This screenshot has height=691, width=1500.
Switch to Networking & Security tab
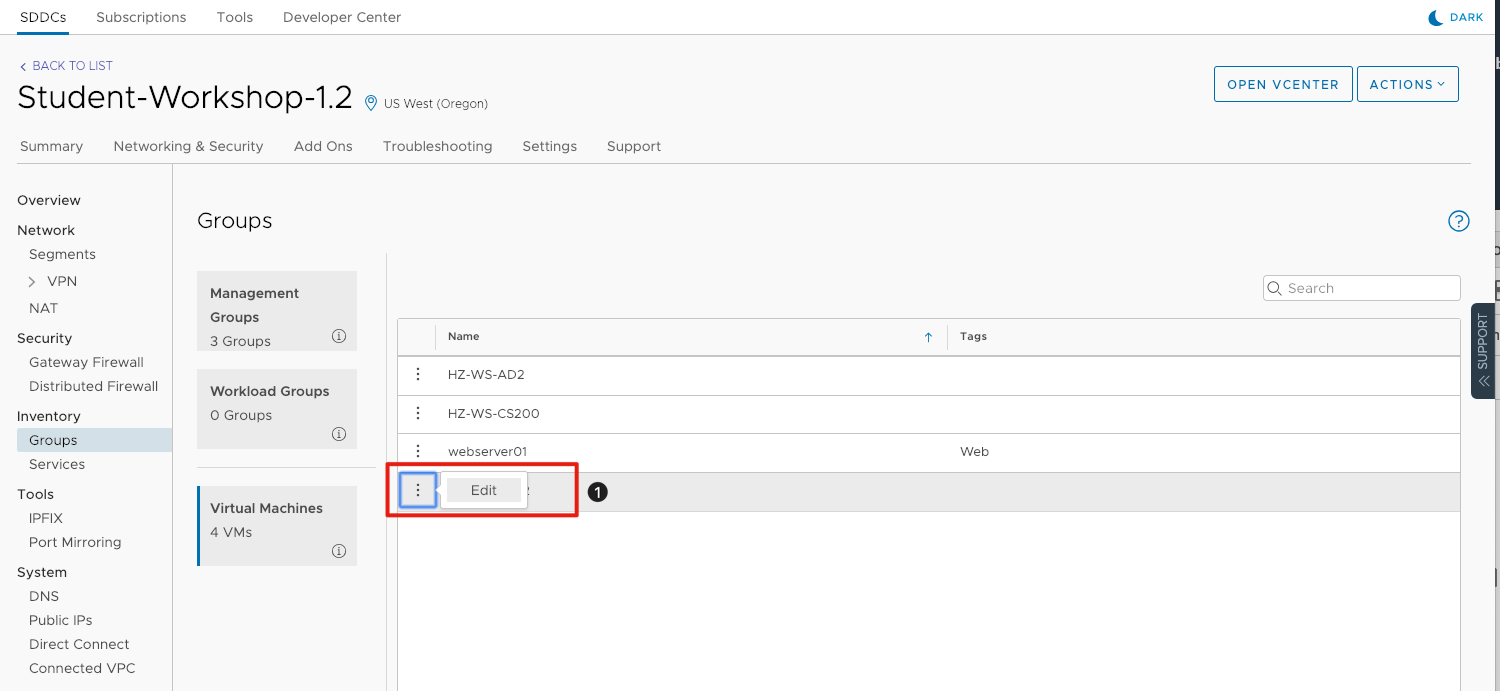coord(188,146)
